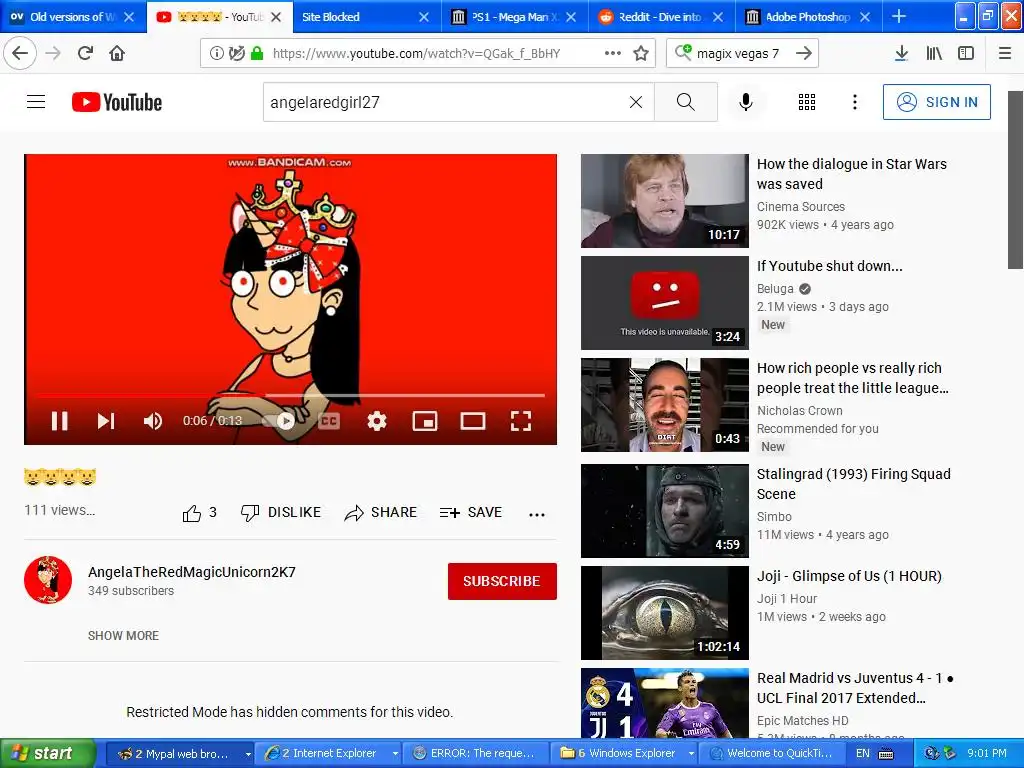Bookmark this page with the star
This screenshot has height=768, width=1024.
point(641,53)
